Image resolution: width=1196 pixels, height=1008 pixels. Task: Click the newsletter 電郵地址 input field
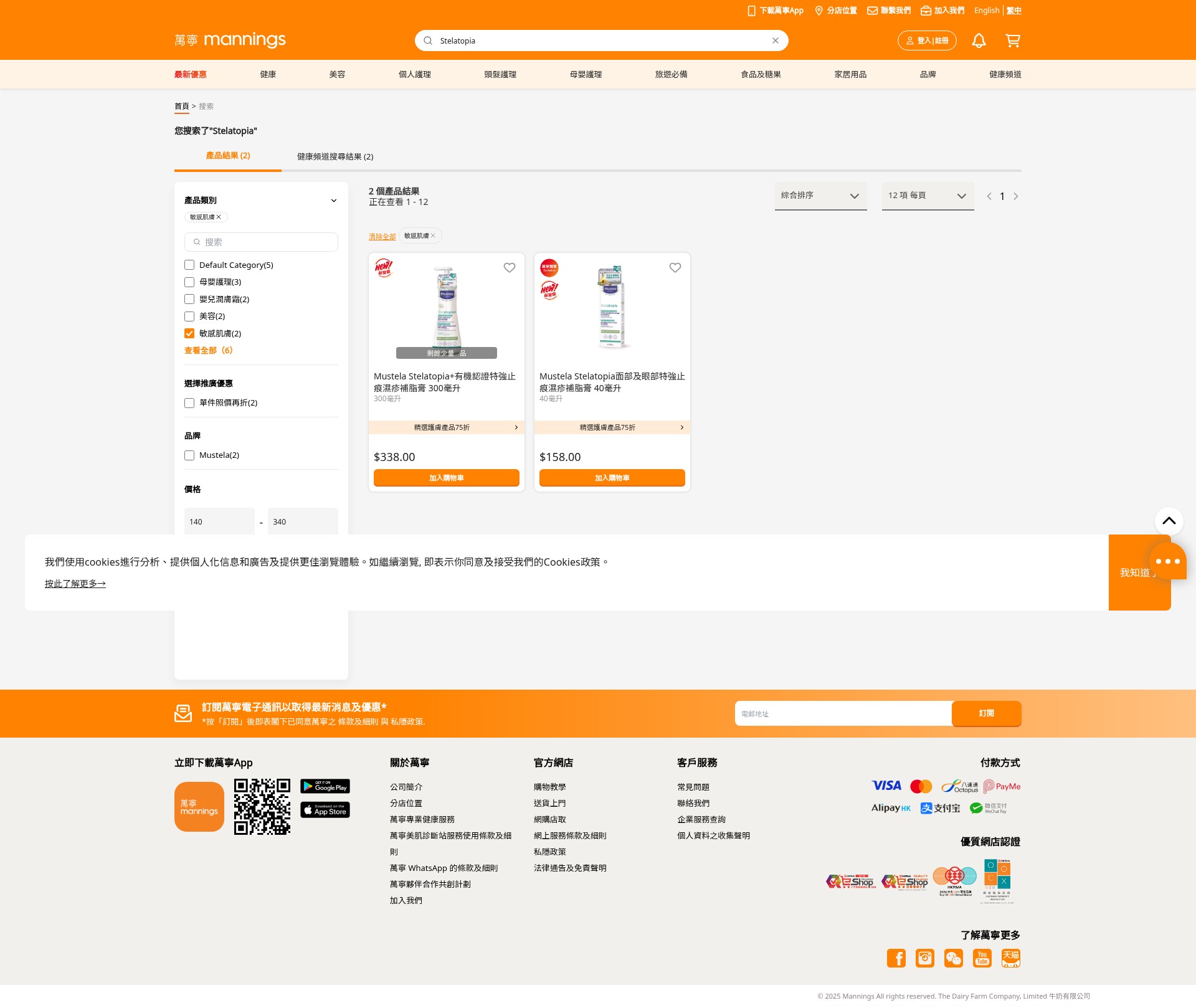tap(843, 713)
